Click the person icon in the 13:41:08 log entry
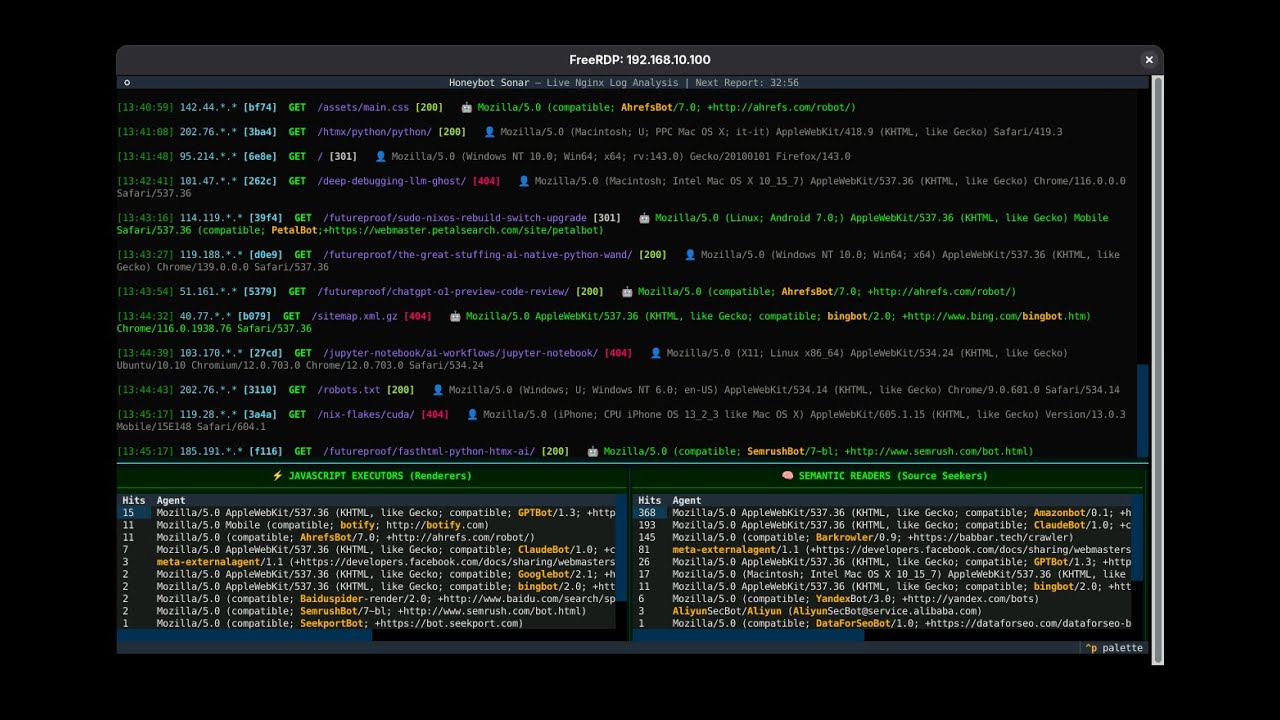The width and height of the screenshot is (1280, 720). tap(489, 132)
